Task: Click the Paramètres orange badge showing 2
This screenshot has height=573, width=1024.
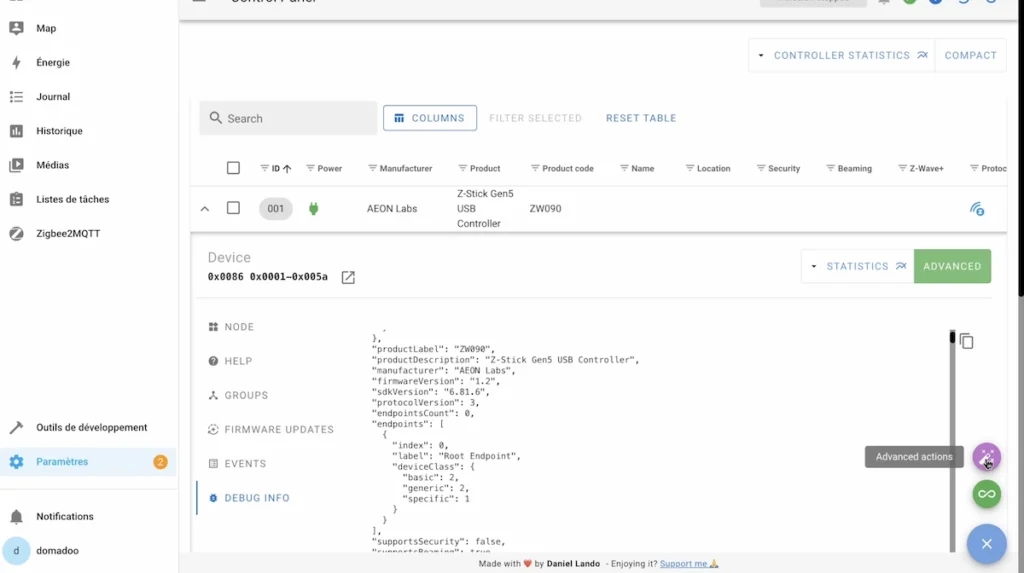Action: (160, 462)
